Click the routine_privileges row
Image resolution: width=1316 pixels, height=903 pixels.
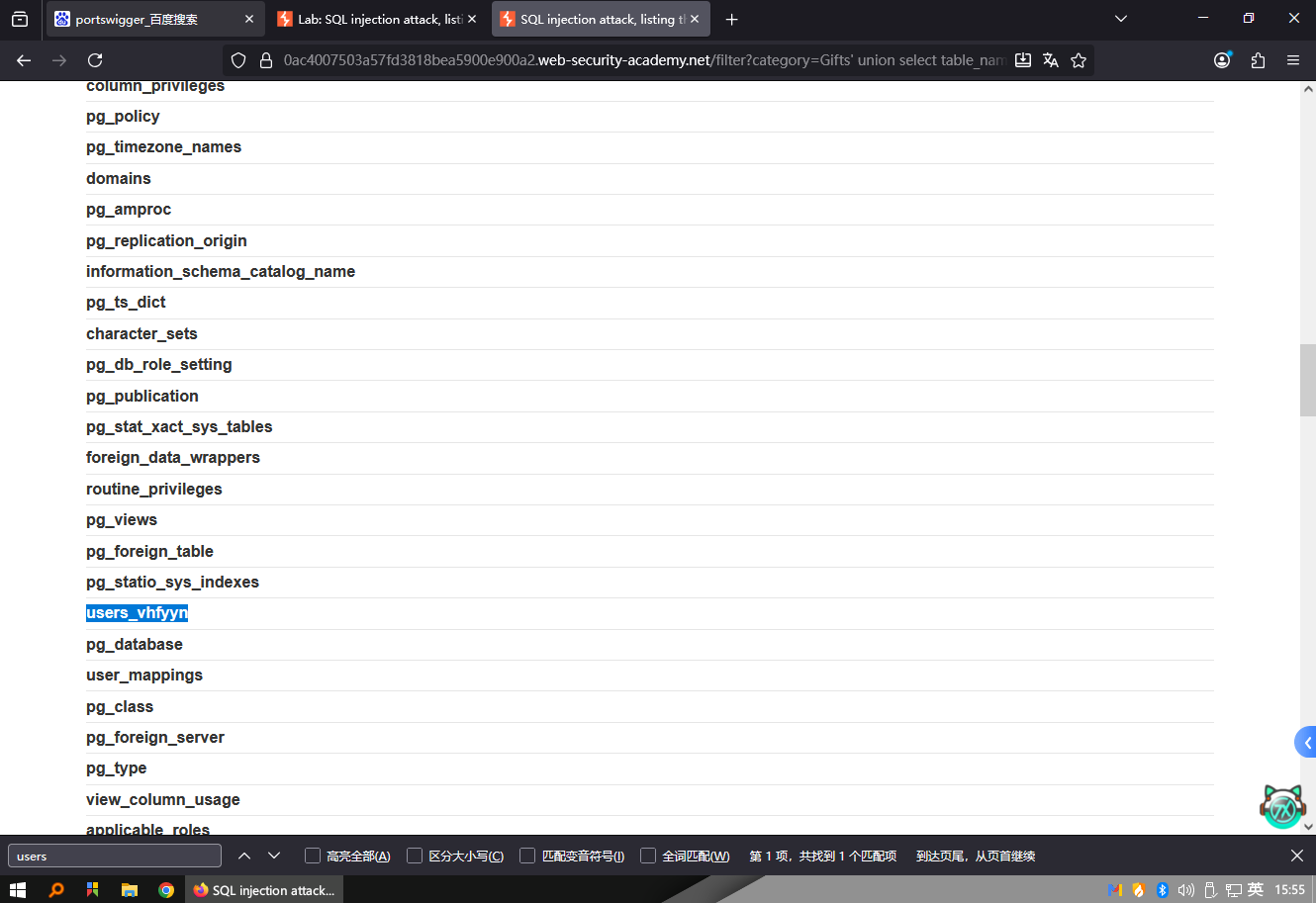click(x=649, y=490)
